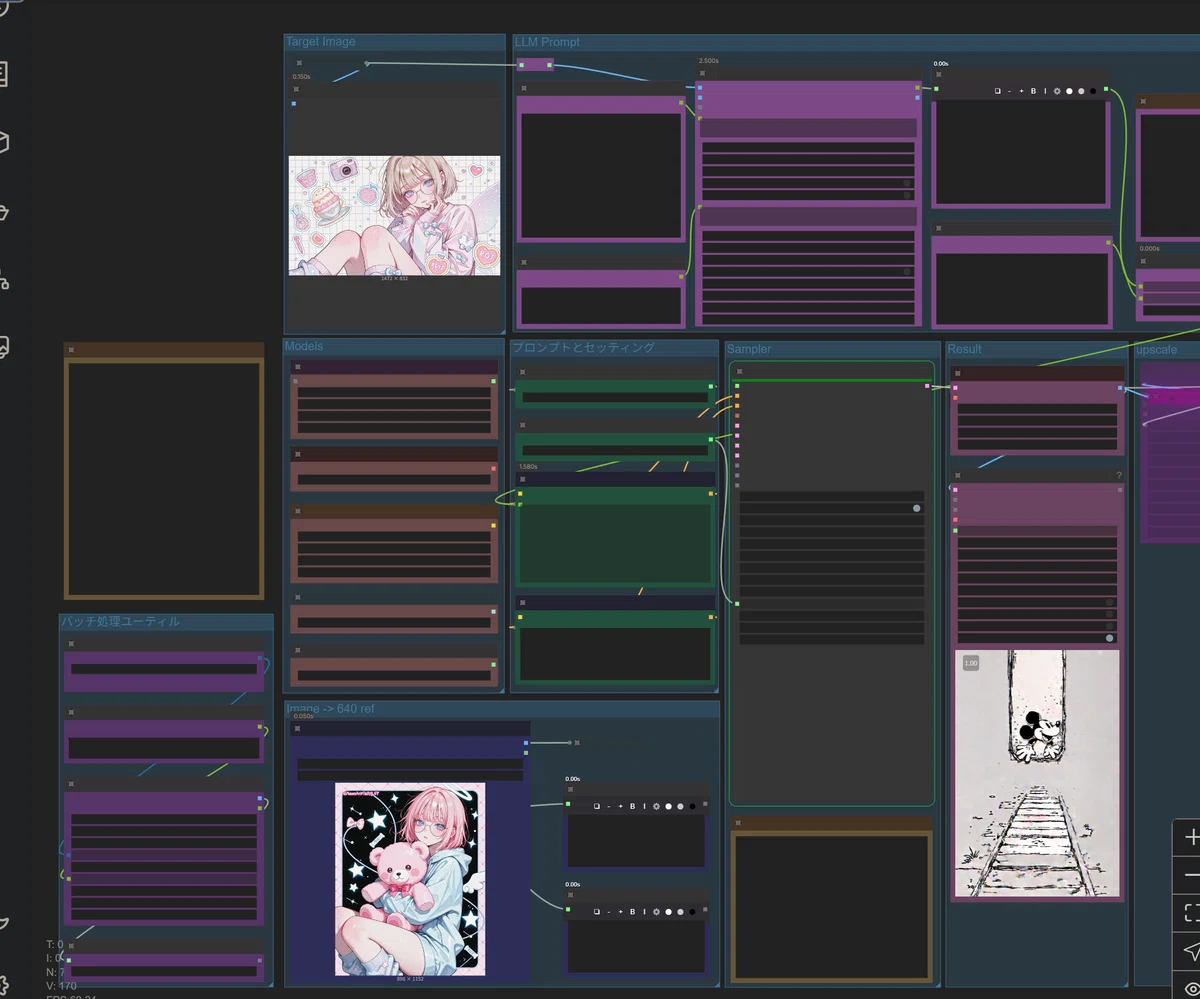Select the LLM Prompt group title
This screenshot has height=999, width=1200.
pyautogui.click(x=547, y=42)
